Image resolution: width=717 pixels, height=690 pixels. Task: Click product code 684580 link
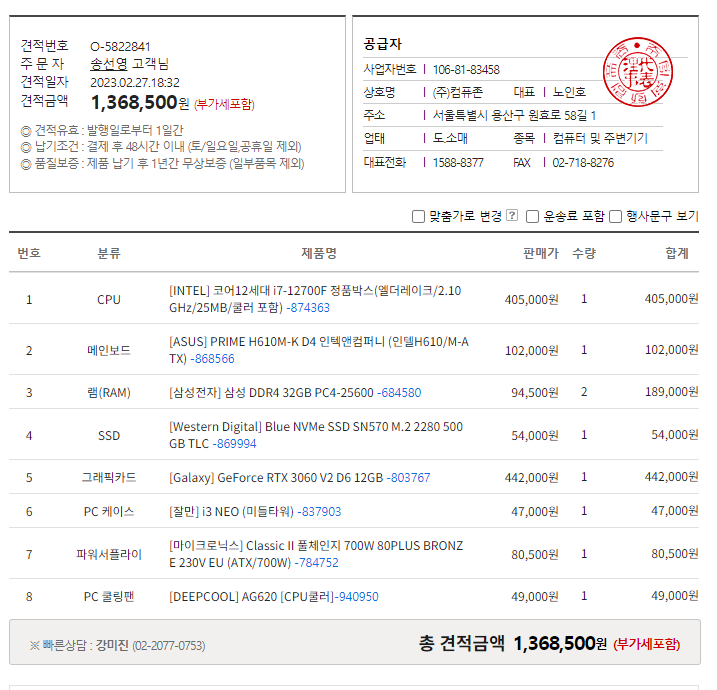(400, 393)
